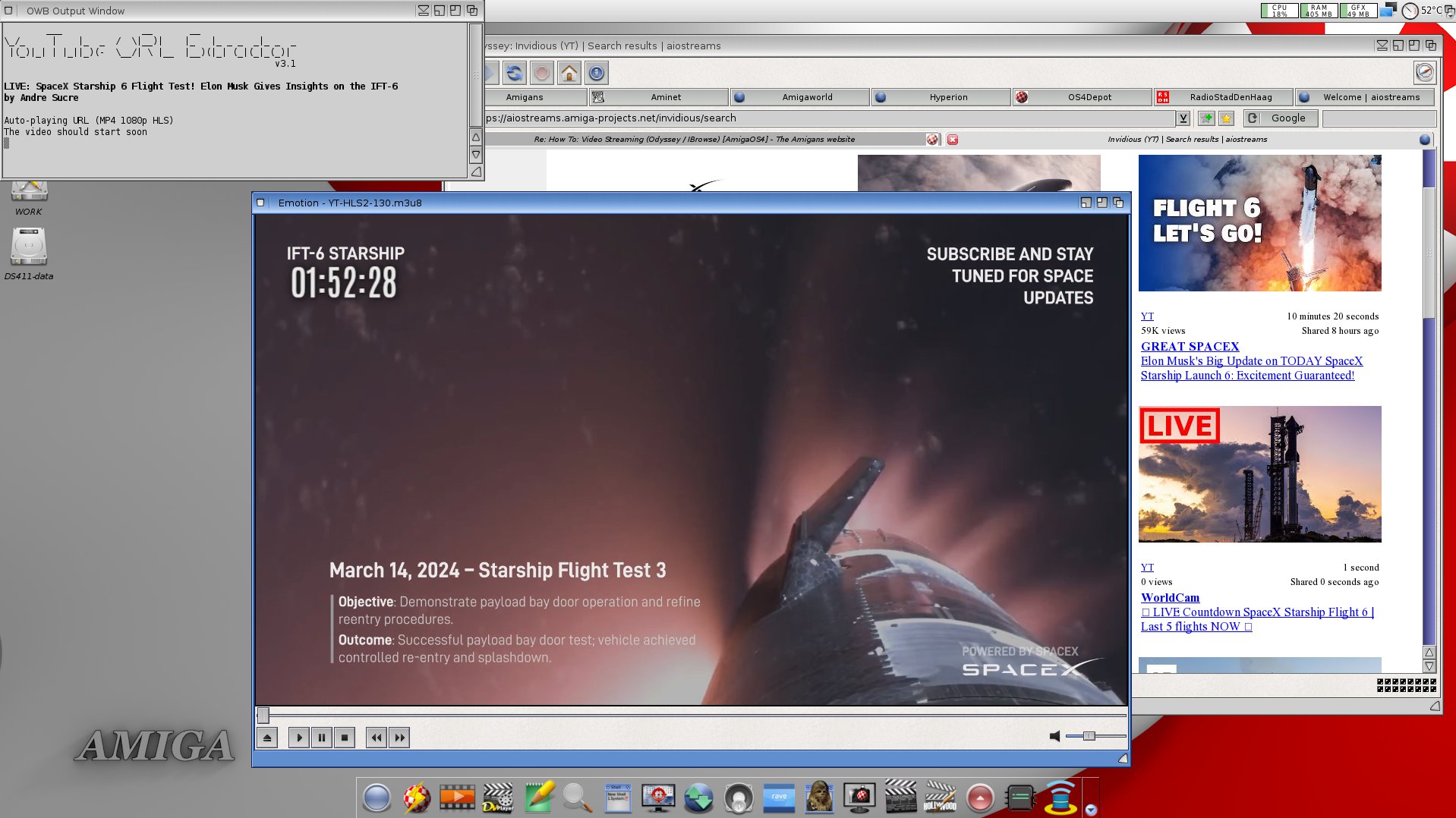The width and height of the screenshot is (1456, 818).
Task: Adjust the Emotion volume slider knob
Action: point(1089,736)
